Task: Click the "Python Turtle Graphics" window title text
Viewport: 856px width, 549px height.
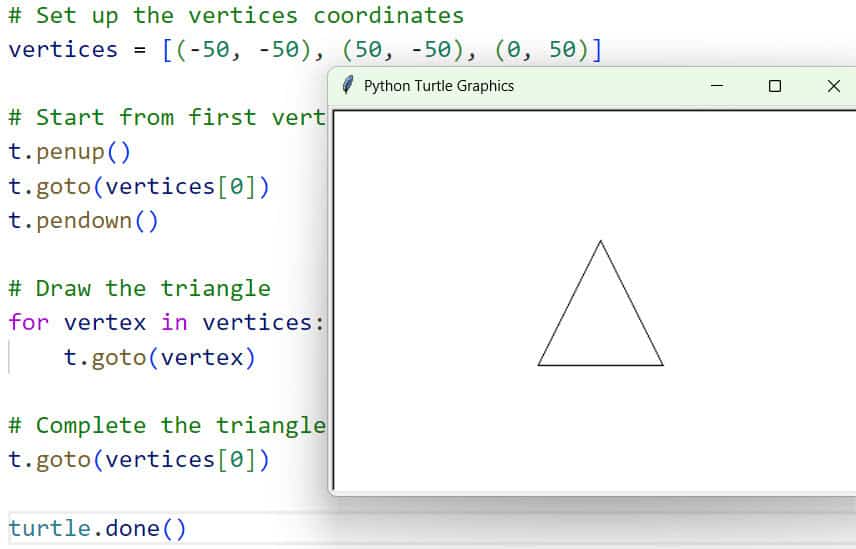Action: coord(438,86)
